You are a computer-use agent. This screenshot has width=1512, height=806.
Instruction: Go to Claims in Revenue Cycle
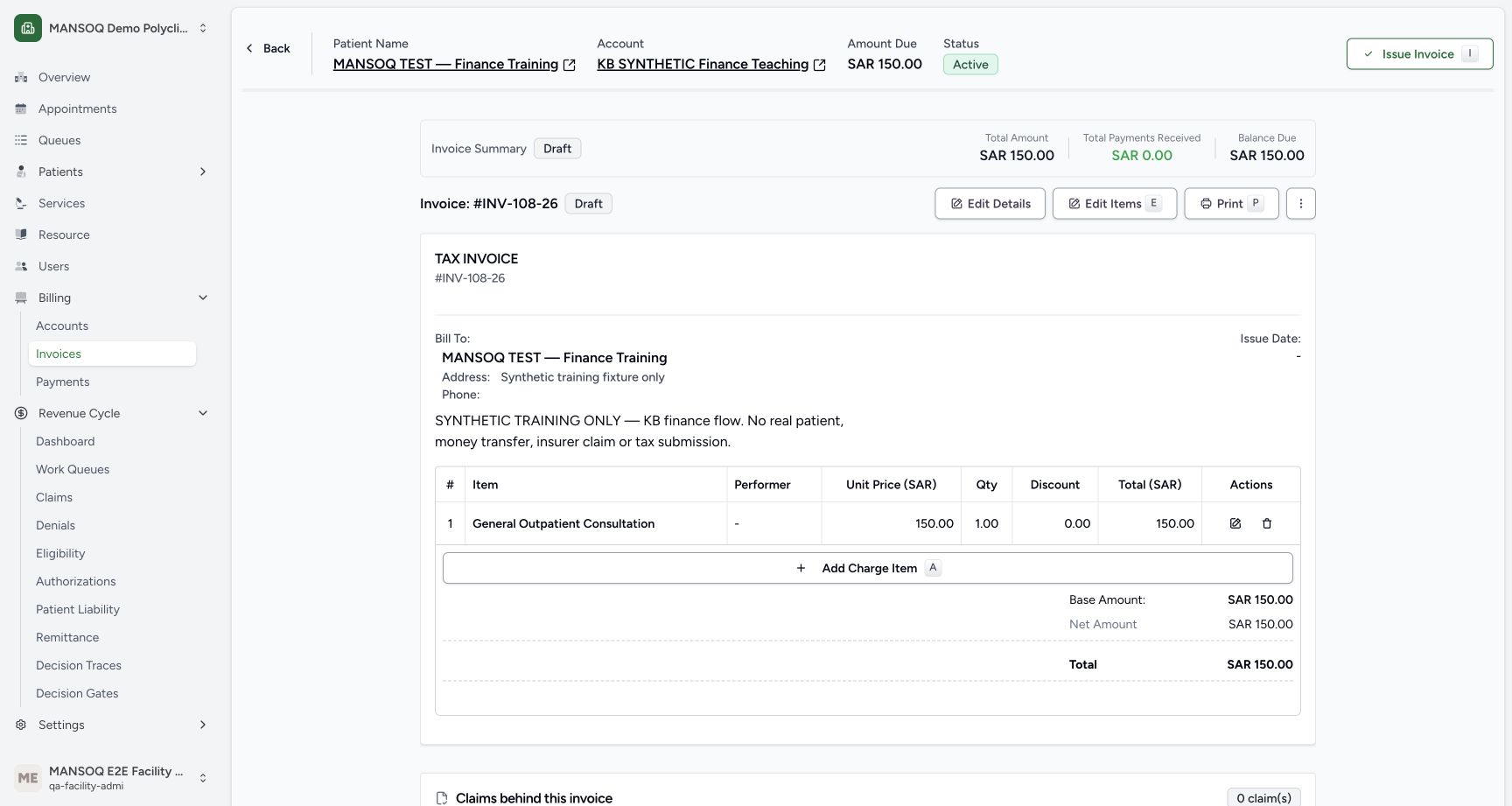[x=112, y=497]
